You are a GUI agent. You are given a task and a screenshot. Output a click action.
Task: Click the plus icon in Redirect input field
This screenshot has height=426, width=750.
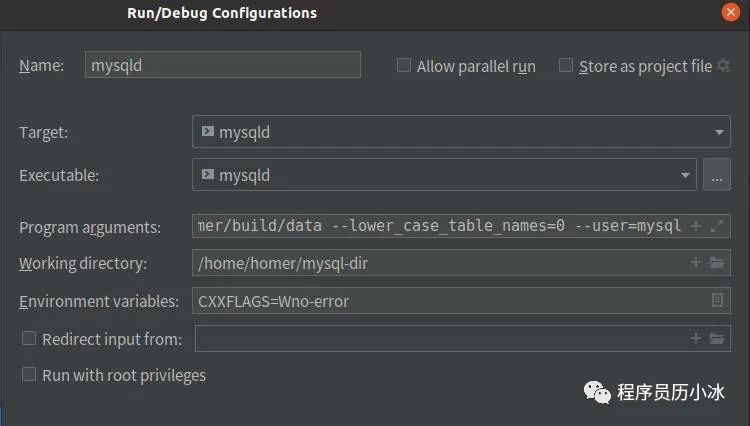point(696,338)
